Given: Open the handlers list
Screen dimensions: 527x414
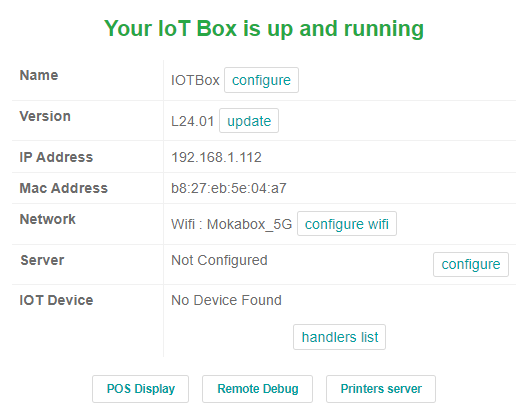Looking at the screenshot, I should (x=339, y=337).
